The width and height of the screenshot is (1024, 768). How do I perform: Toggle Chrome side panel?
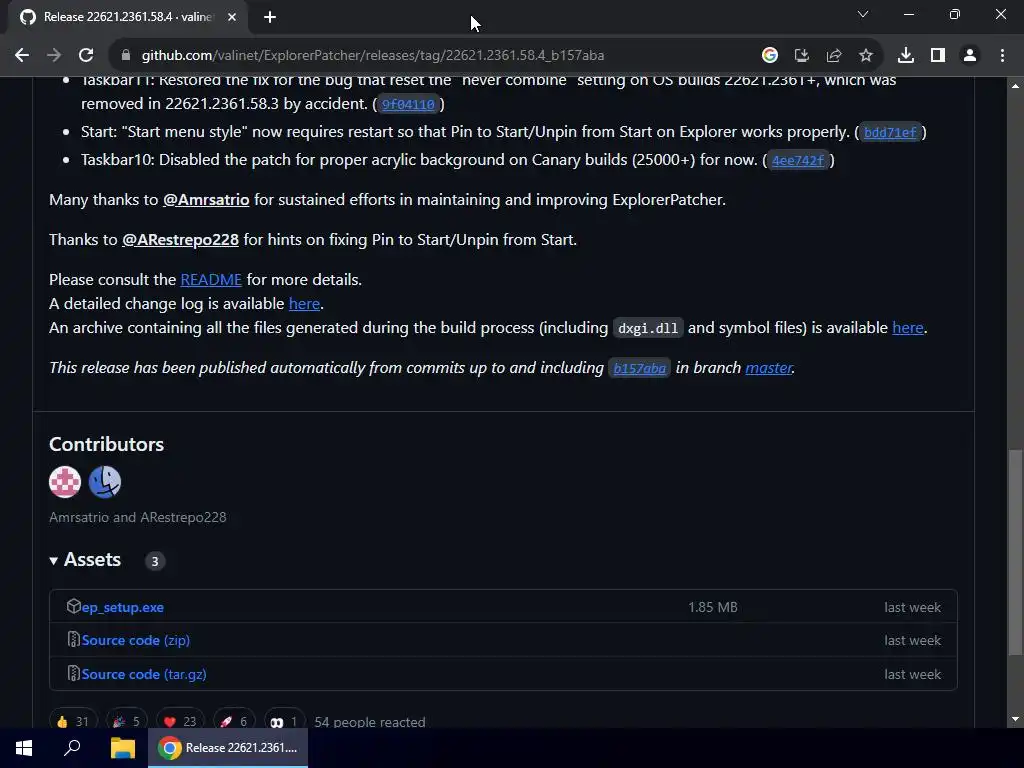938,56
